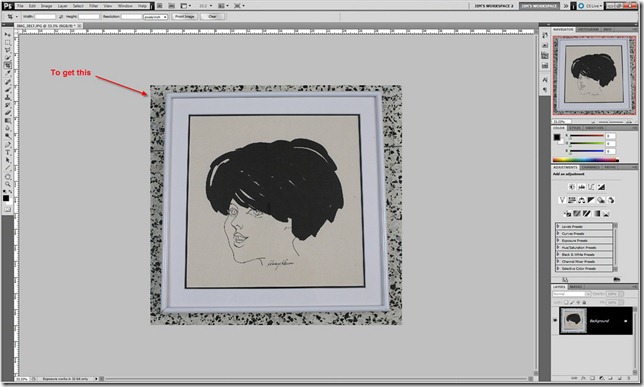This screenshot has height=387, width=644.
Task: Open the Image menu
Action: [46, 6]
